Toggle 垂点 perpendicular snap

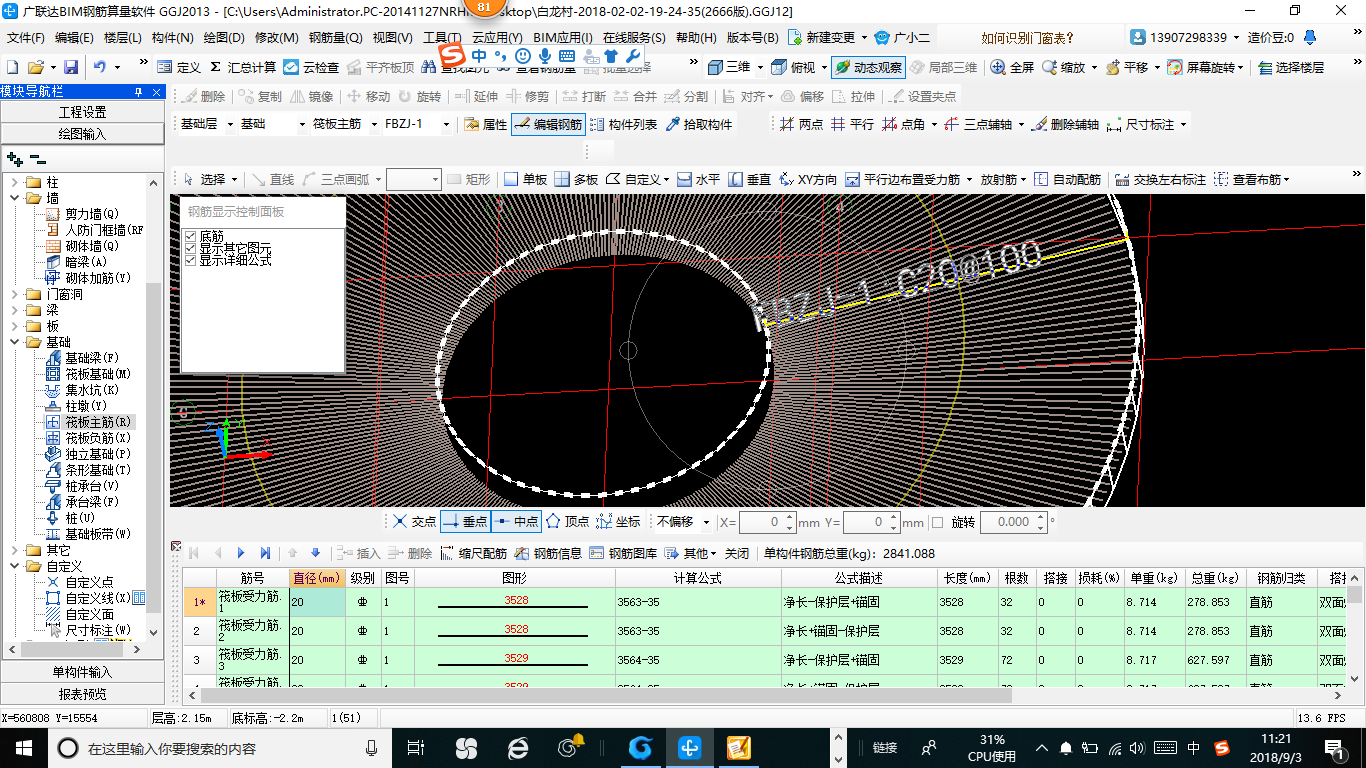[464, 522]
